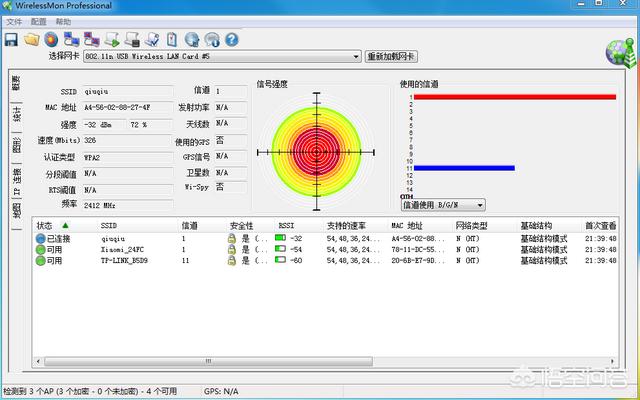Click the green status icon for TP-LINK_B5D9

tap(41, 260)
